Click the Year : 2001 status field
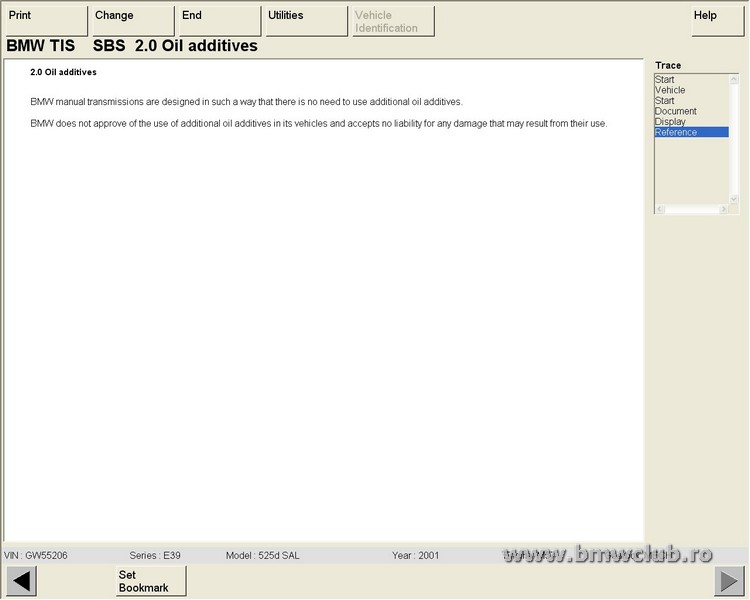 (415, 556)
